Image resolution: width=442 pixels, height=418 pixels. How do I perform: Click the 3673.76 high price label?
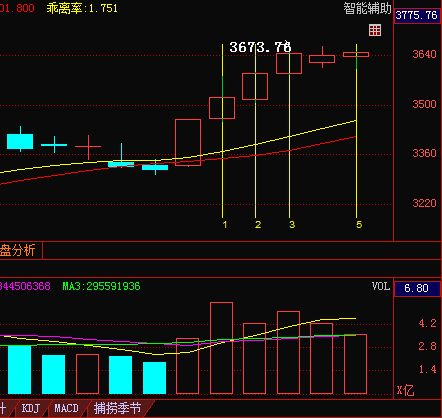pyautogui.click(x=260, y=47)
